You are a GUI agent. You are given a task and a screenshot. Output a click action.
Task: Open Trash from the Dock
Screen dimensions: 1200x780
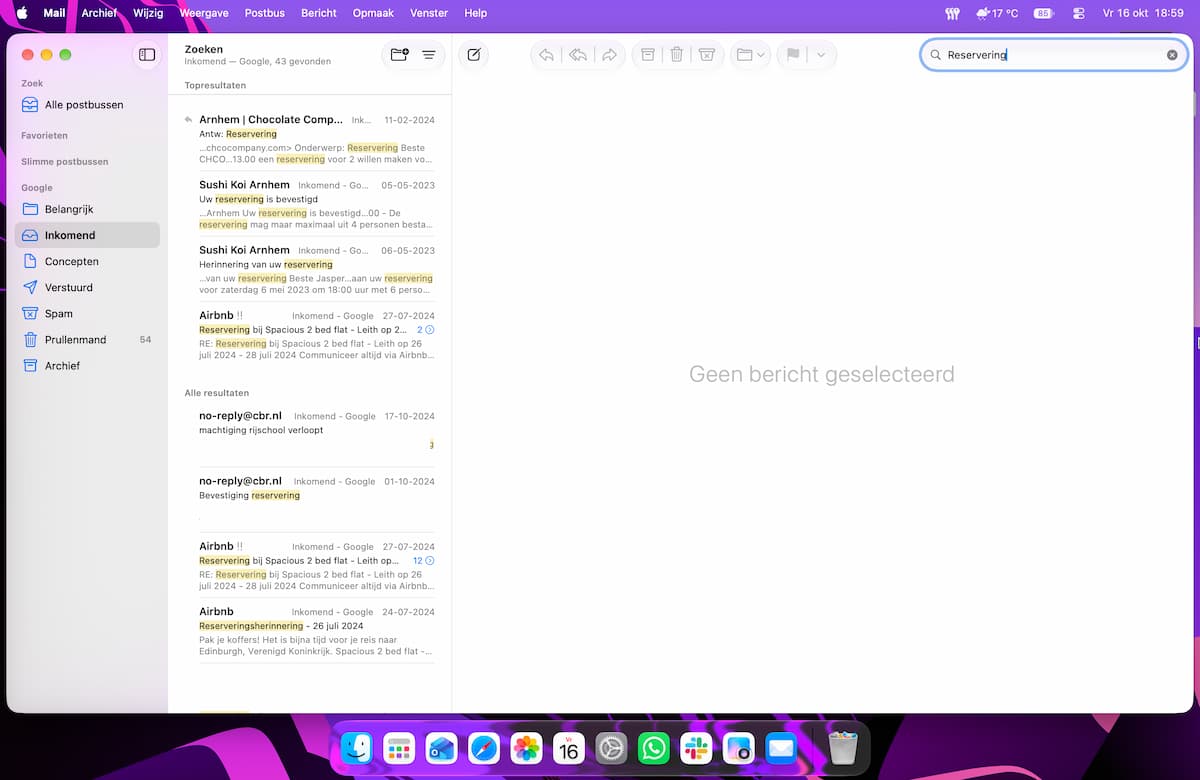click(843, 748)
